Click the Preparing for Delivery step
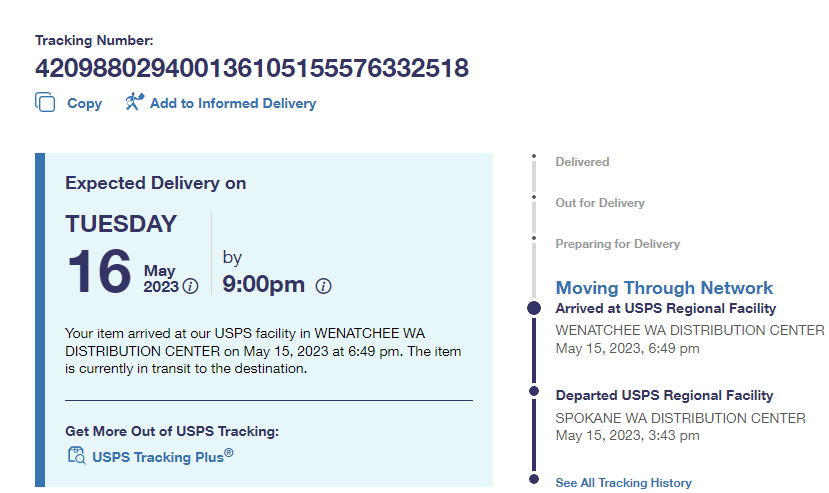This screenshot has width=829, height=493. pyautogui.click(x=617, y=244)
